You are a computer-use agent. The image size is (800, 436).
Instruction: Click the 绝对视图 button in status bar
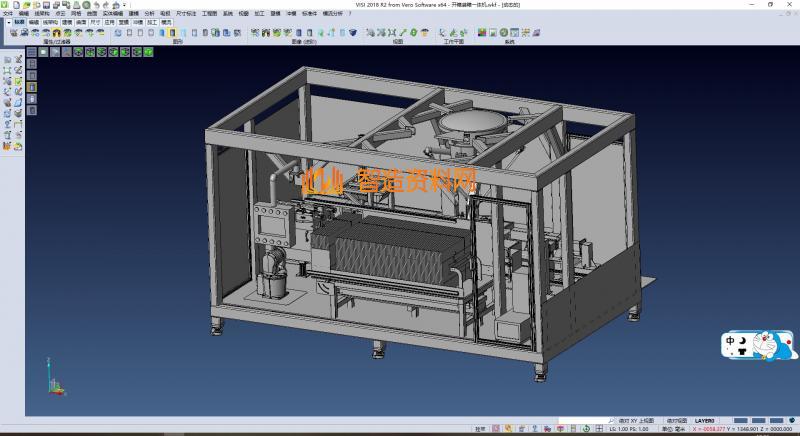[676, 422]
